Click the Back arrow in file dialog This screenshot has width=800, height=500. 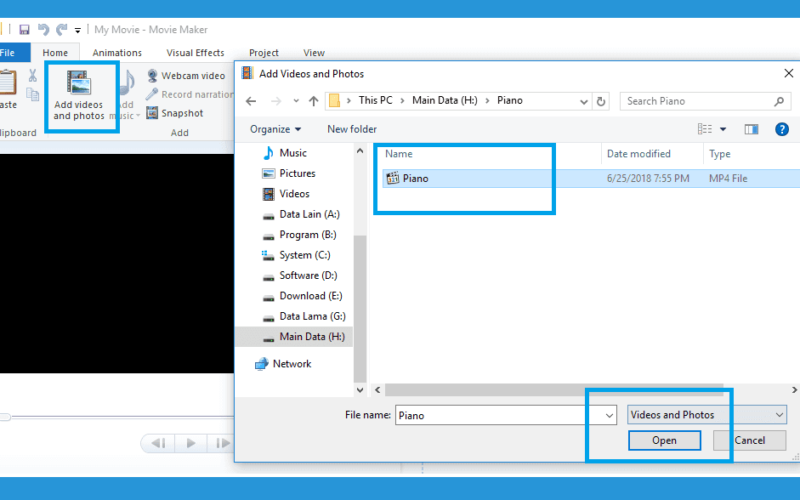[251, 101]
